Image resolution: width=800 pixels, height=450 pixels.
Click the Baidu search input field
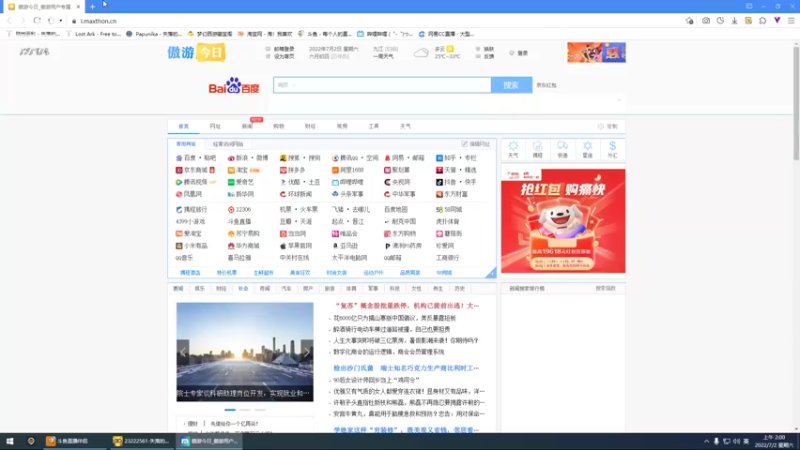(x=382, y=85)
